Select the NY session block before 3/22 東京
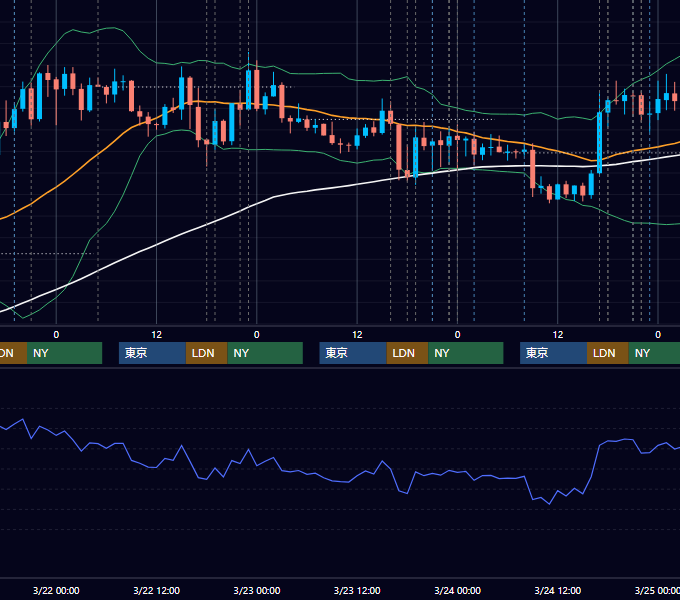Screen dimensions: 680x600 pyautogui.click(x=64, y=353)
